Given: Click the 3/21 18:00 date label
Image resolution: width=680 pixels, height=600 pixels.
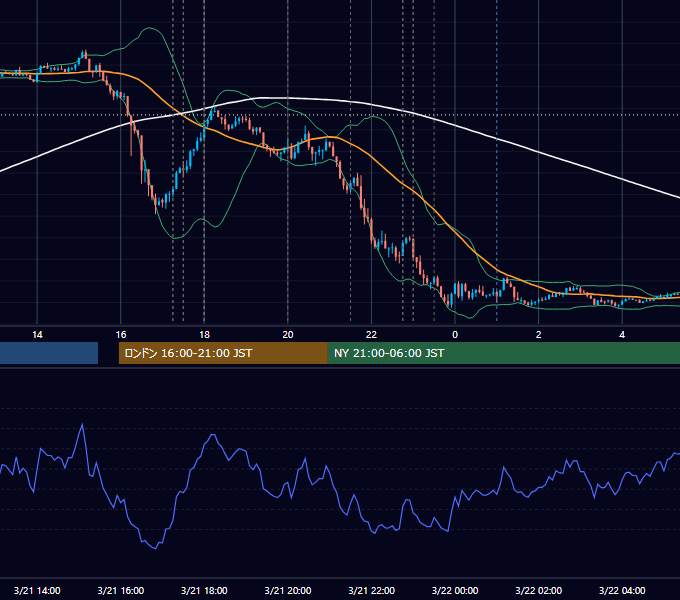Looking at the screenshot, I should click(x=204, y=590).
